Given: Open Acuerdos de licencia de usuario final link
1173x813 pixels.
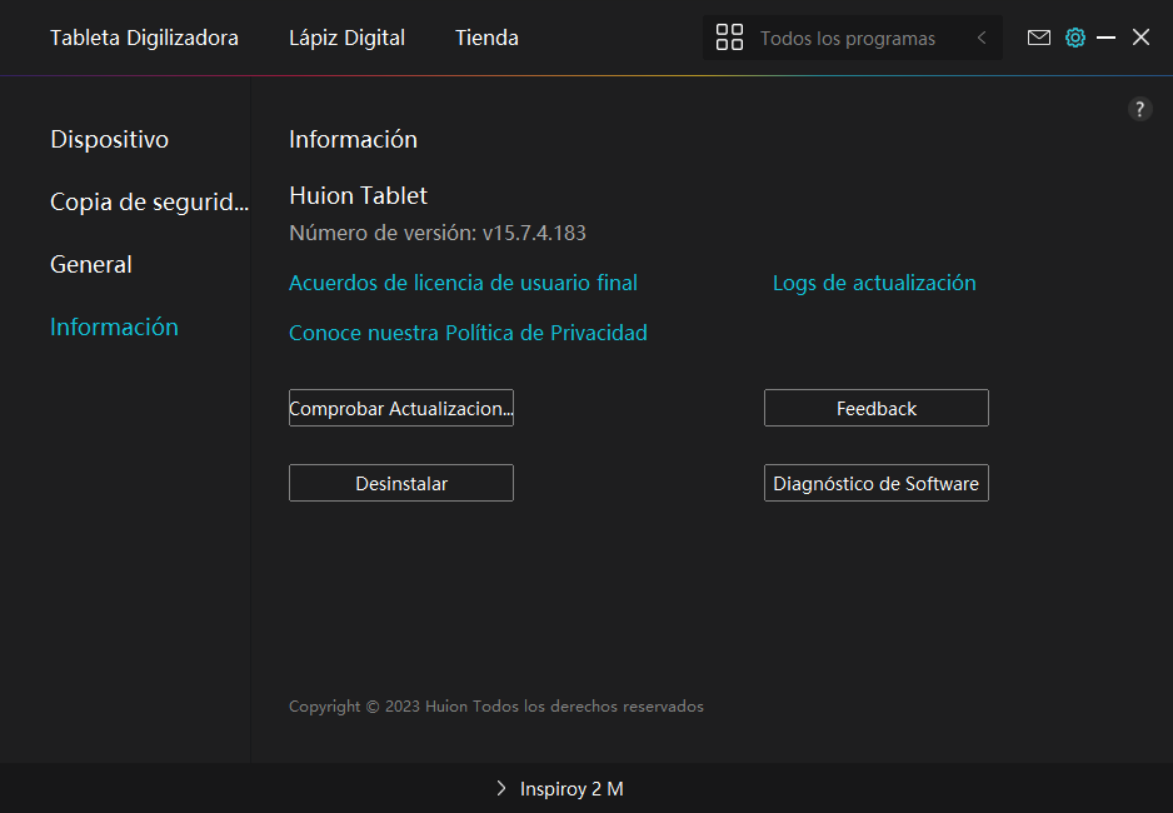Looking at the screenshot, I should pyautogui.click(x=463, y=283).
